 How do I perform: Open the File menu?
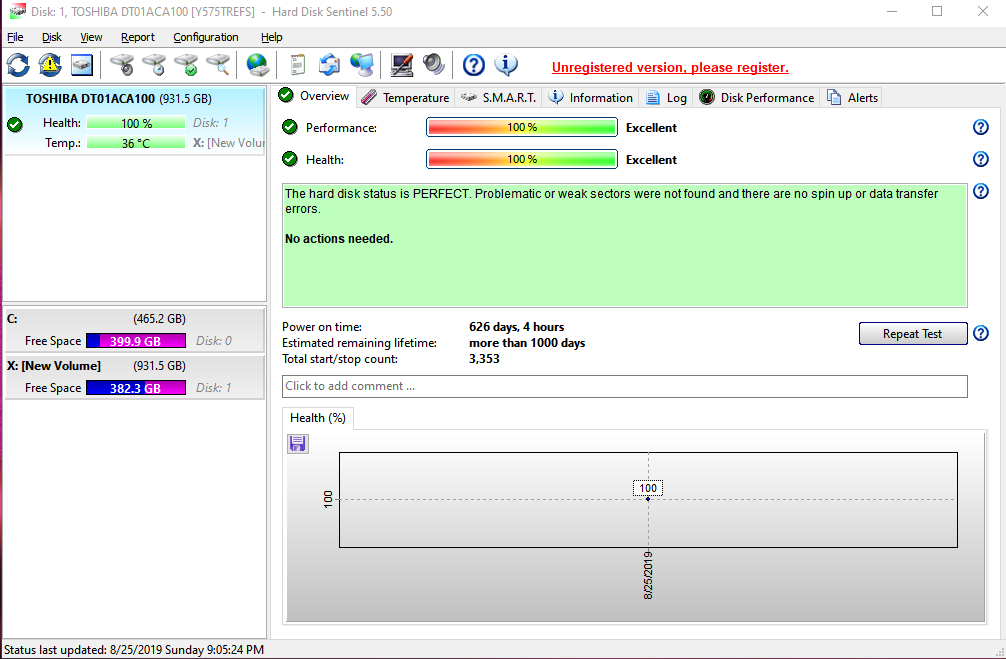15,37
